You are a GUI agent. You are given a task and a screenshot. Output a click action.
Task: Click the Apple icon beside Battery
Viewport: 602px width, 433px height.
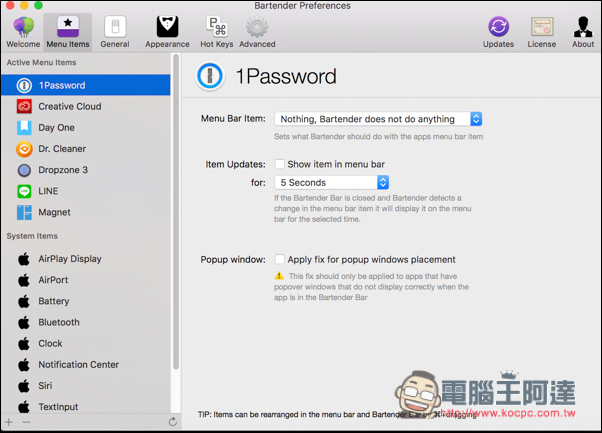click(x=24, y=301)
